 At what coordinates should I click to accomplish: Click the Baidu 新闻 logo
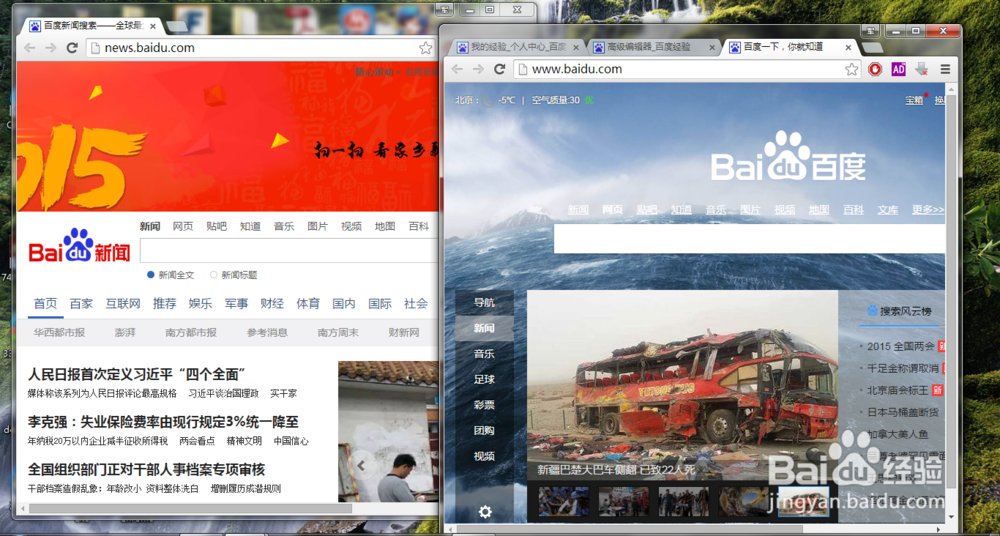tap(79, 246)
